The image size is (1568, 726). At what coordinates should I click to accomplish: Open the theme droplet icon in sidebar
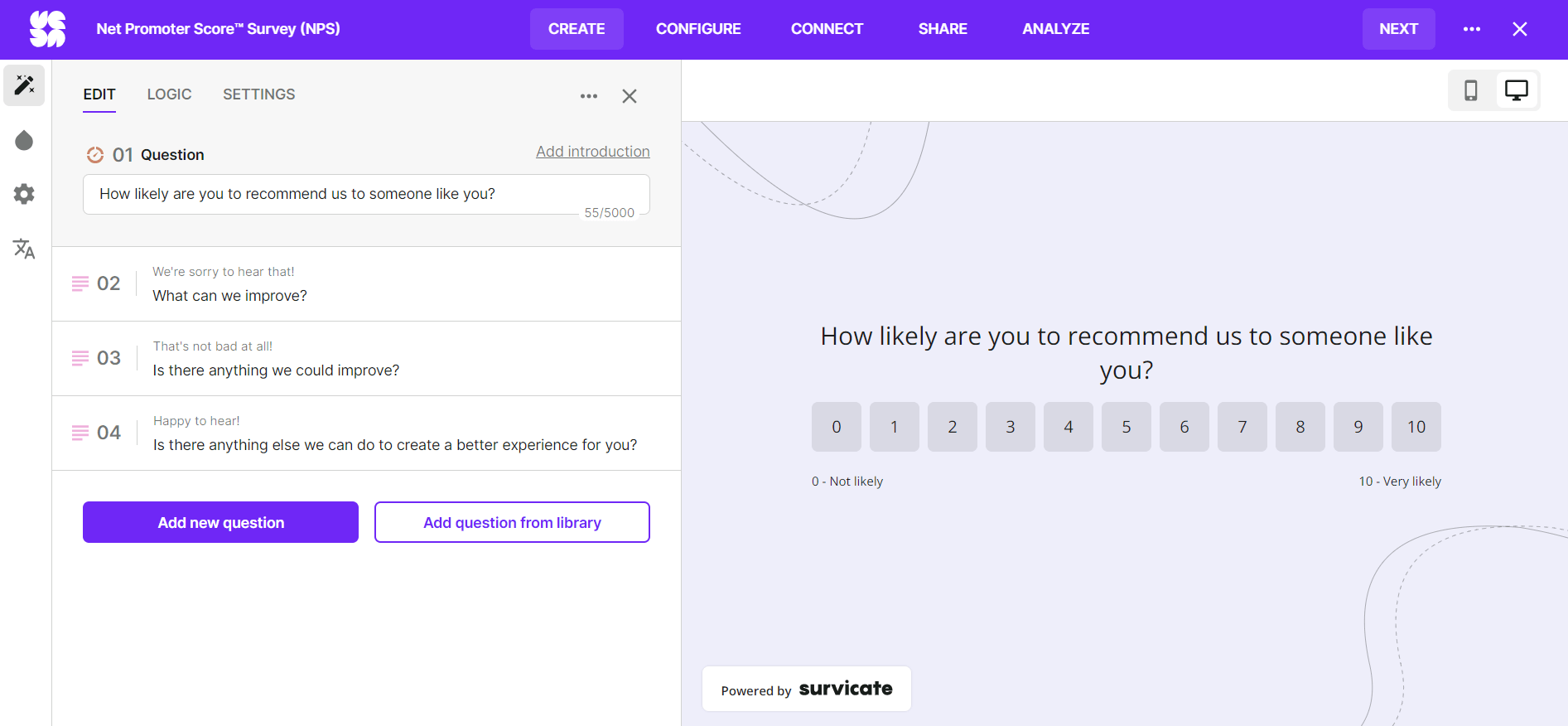tap(24, 140)
